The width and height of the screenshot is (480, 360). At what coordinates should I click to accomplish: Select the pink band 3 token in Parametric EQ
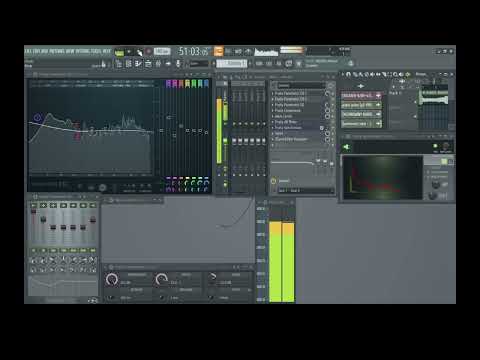point(181,83)
